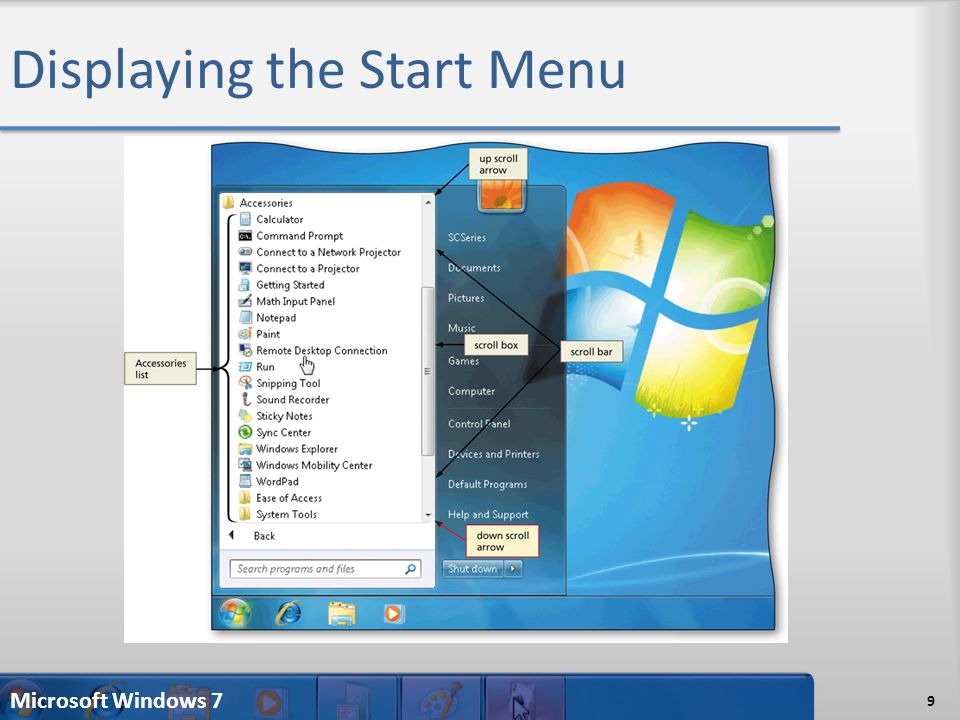Click the Getting Started icon
The height and width of the screenshot is (720, 960).
pos(246,285)
